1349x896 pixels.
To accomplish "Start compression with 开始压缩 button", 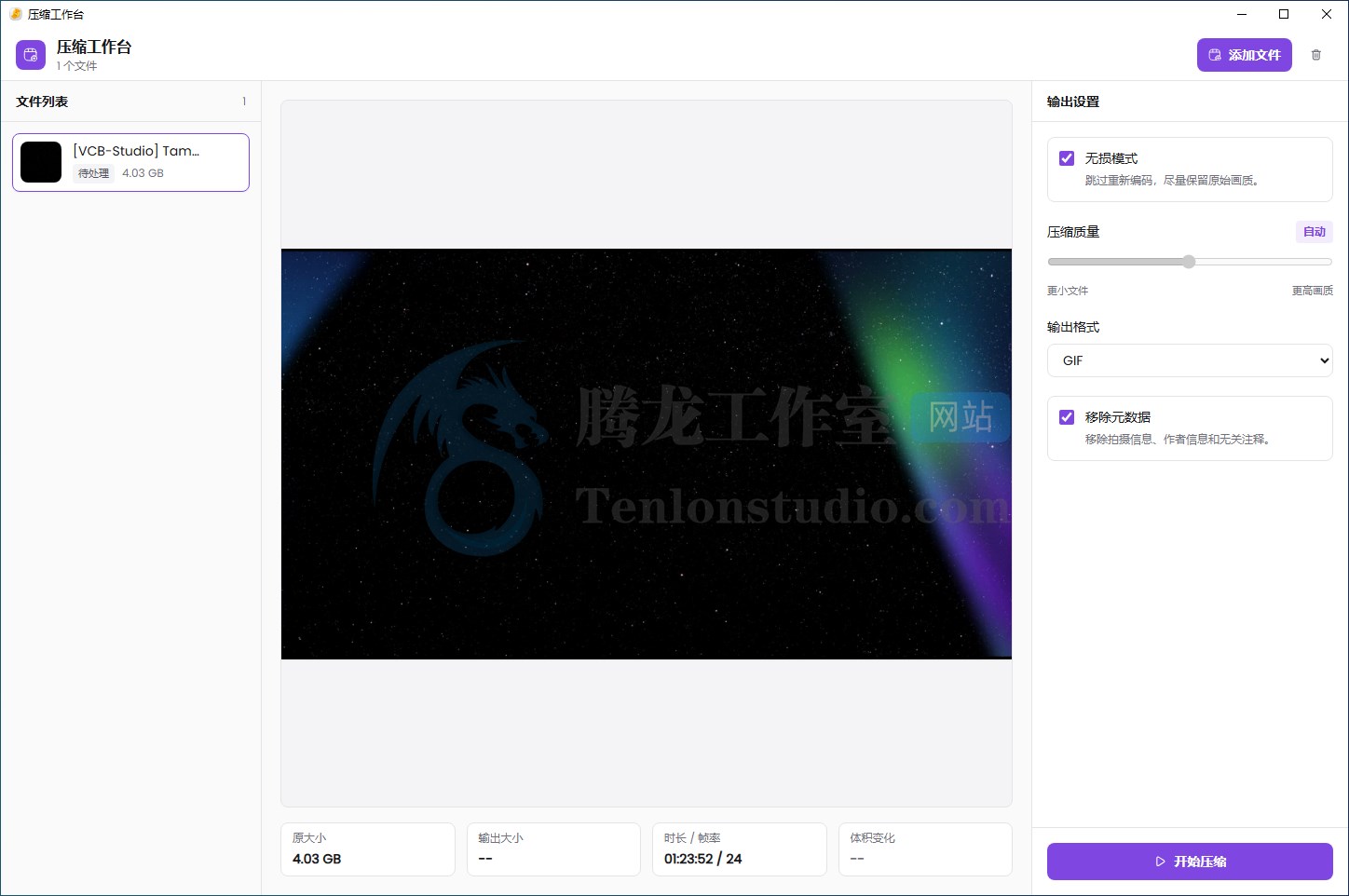I will point(1190,862).
